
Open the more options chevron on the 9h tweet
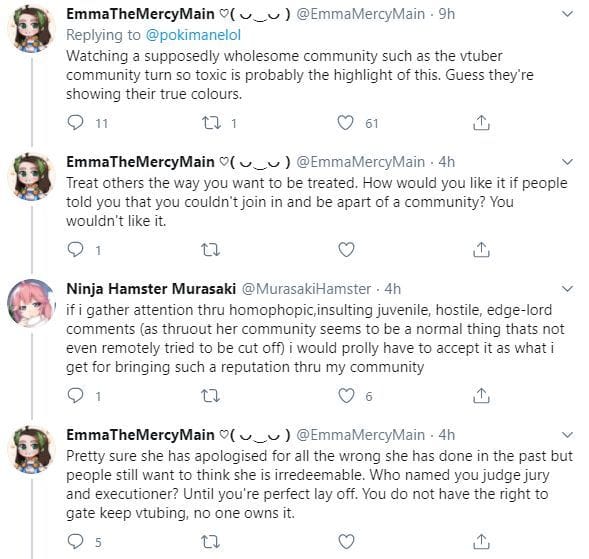pyautogui.click(x=567, y=14)
